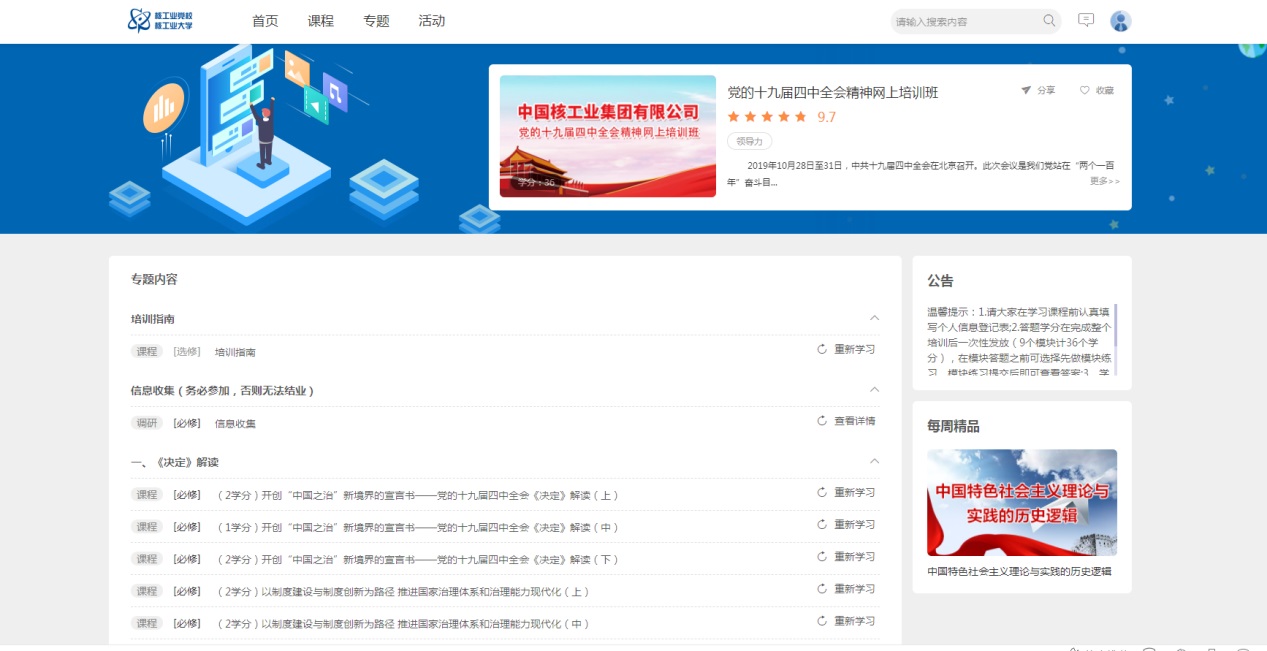Click the 公告 announcement panel scrollbar

tap(1115, 340)
